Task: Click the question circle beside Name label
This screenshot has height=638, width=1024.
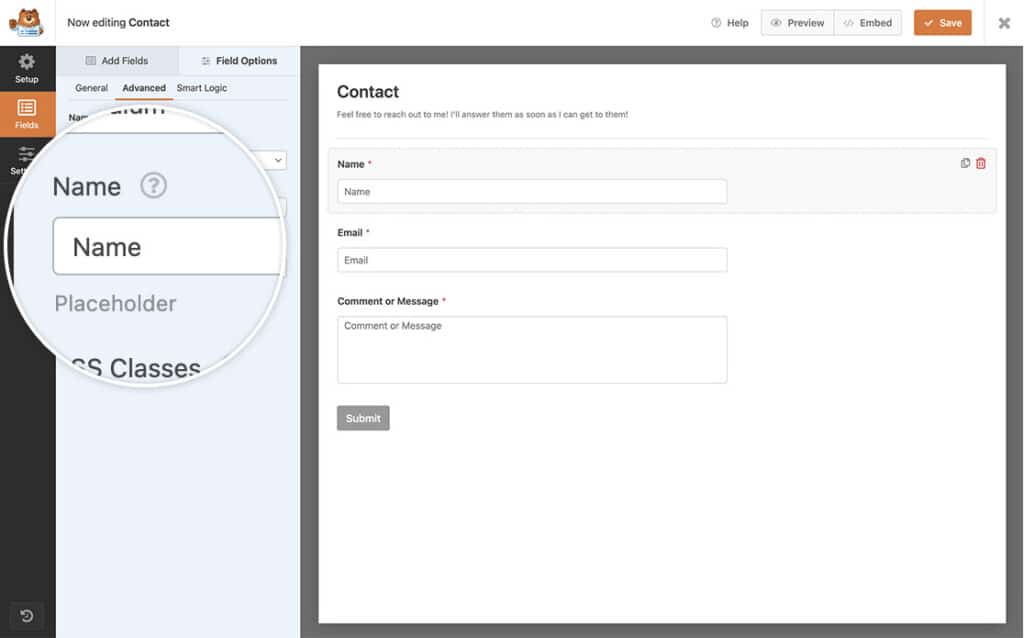Action: pos(153,186)
